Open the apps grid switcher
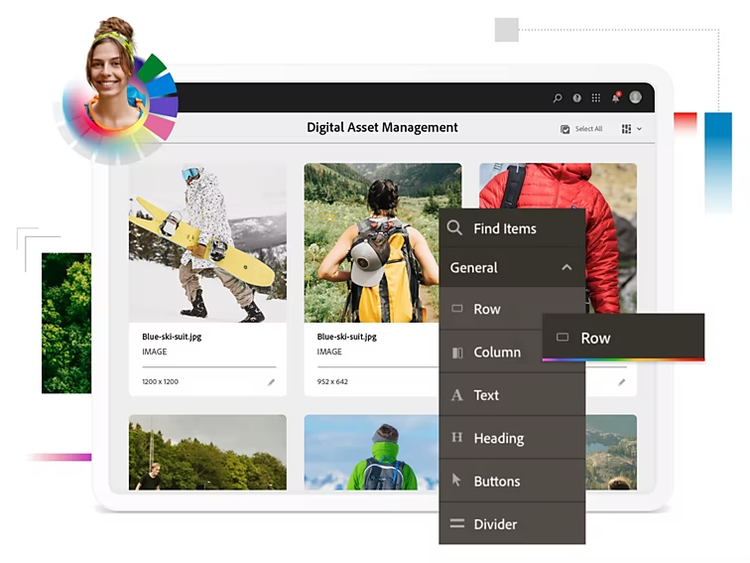The height and width of the screenshot is (563, 750). click(596, 98)
